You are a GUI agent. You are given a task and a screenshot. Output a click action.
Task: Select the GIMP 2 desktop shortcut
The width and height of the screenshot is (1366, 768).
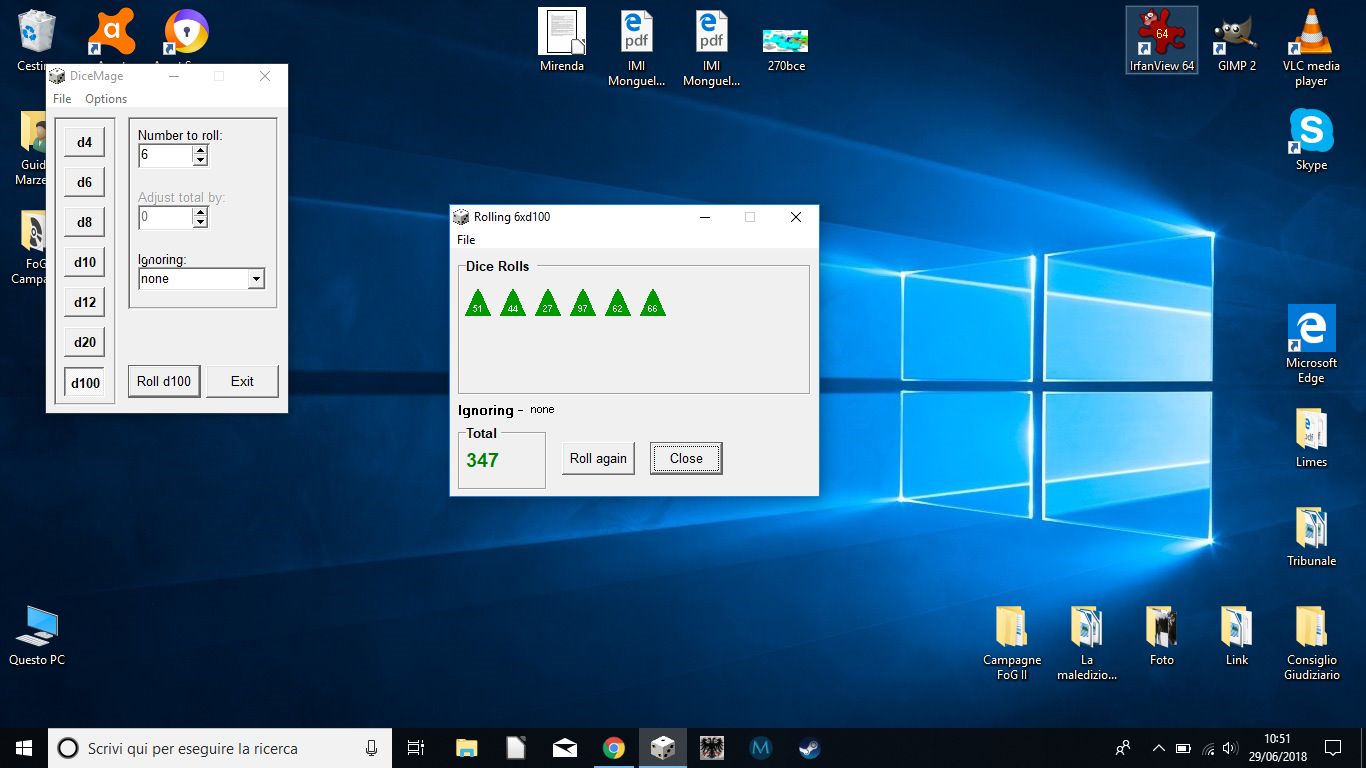[1236, 41]
